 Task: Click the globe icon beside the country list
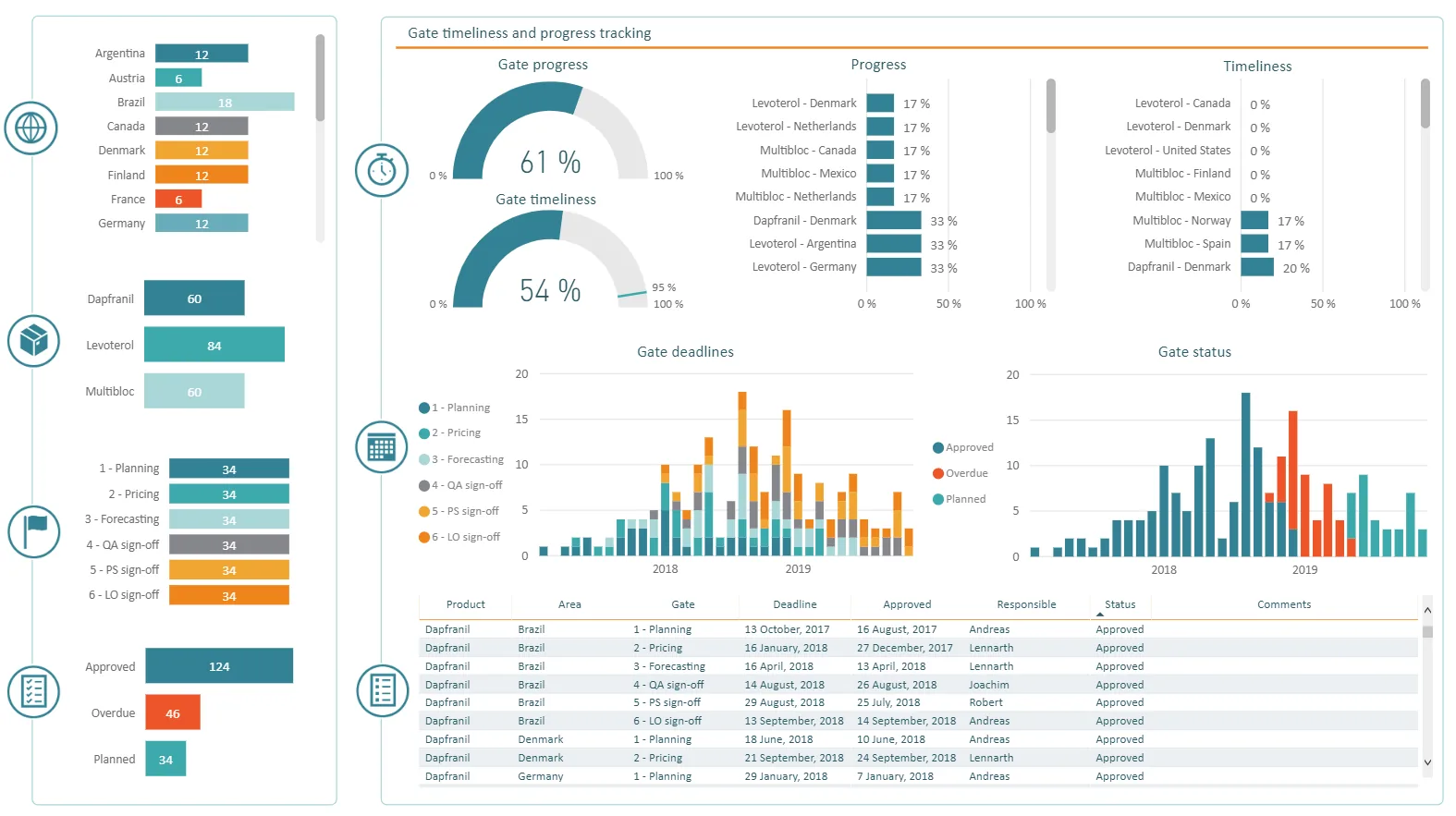coord(31,128)
